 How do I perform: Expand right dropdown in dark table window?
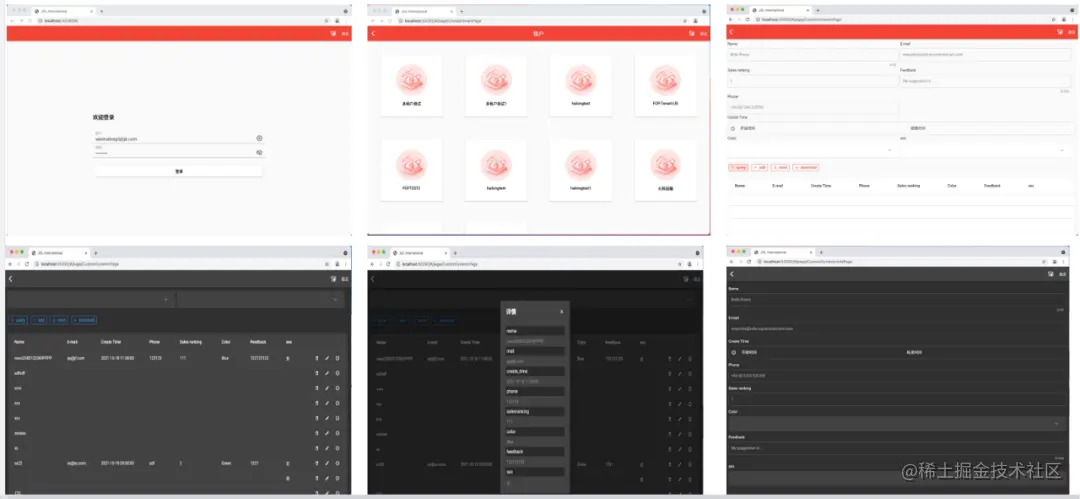pyautogui.click(x=260, y=299)
